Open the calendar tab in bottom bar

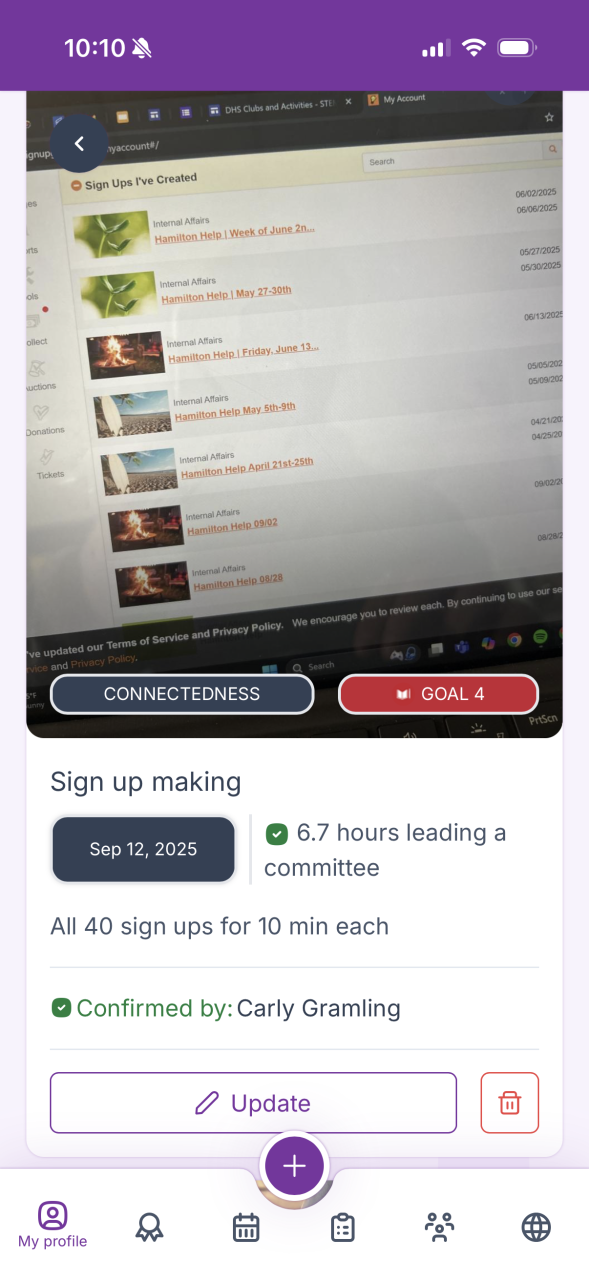point(246,1227)
